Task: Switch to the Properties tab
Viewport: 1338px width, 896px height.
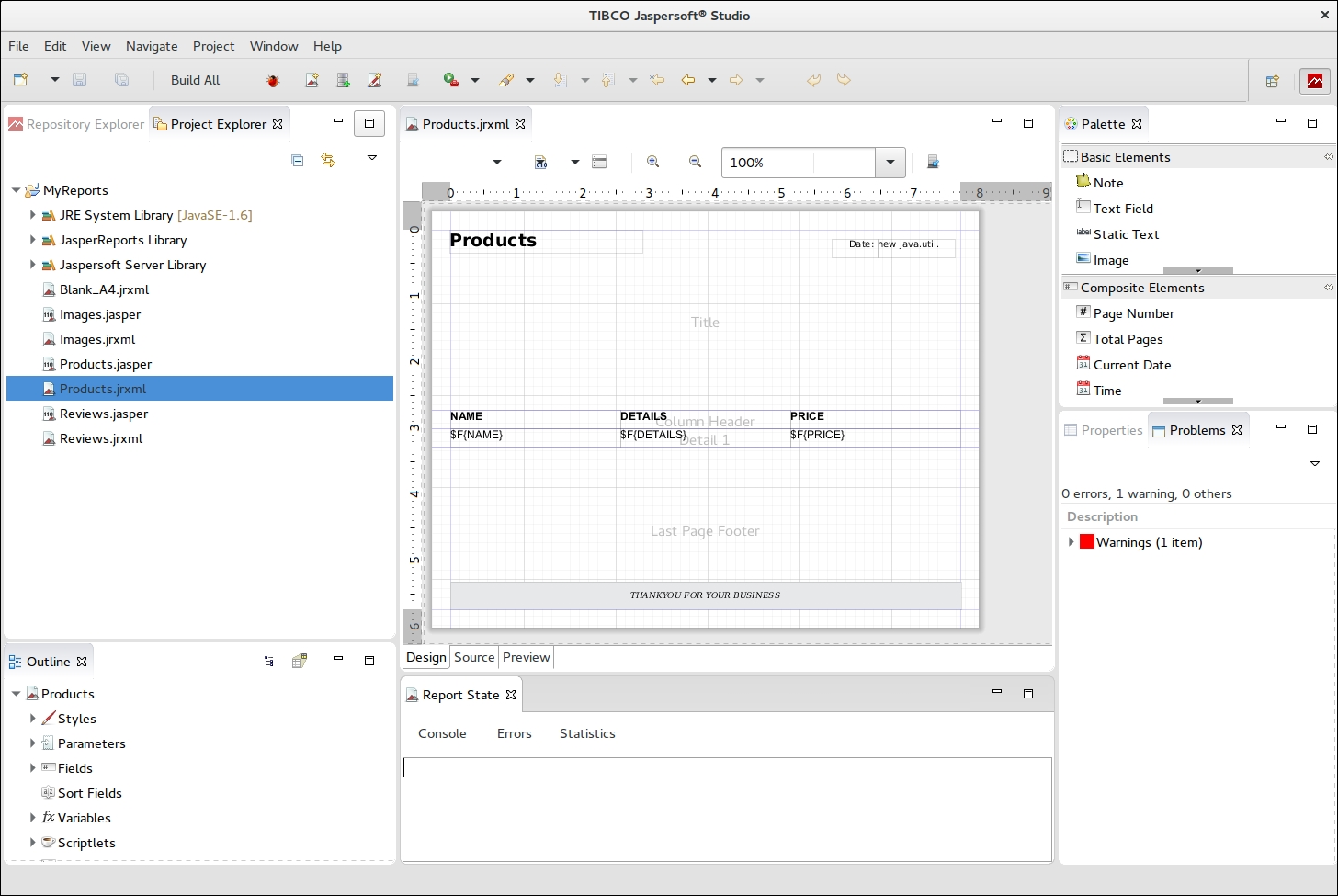Action: click(x=1103, y=430)
